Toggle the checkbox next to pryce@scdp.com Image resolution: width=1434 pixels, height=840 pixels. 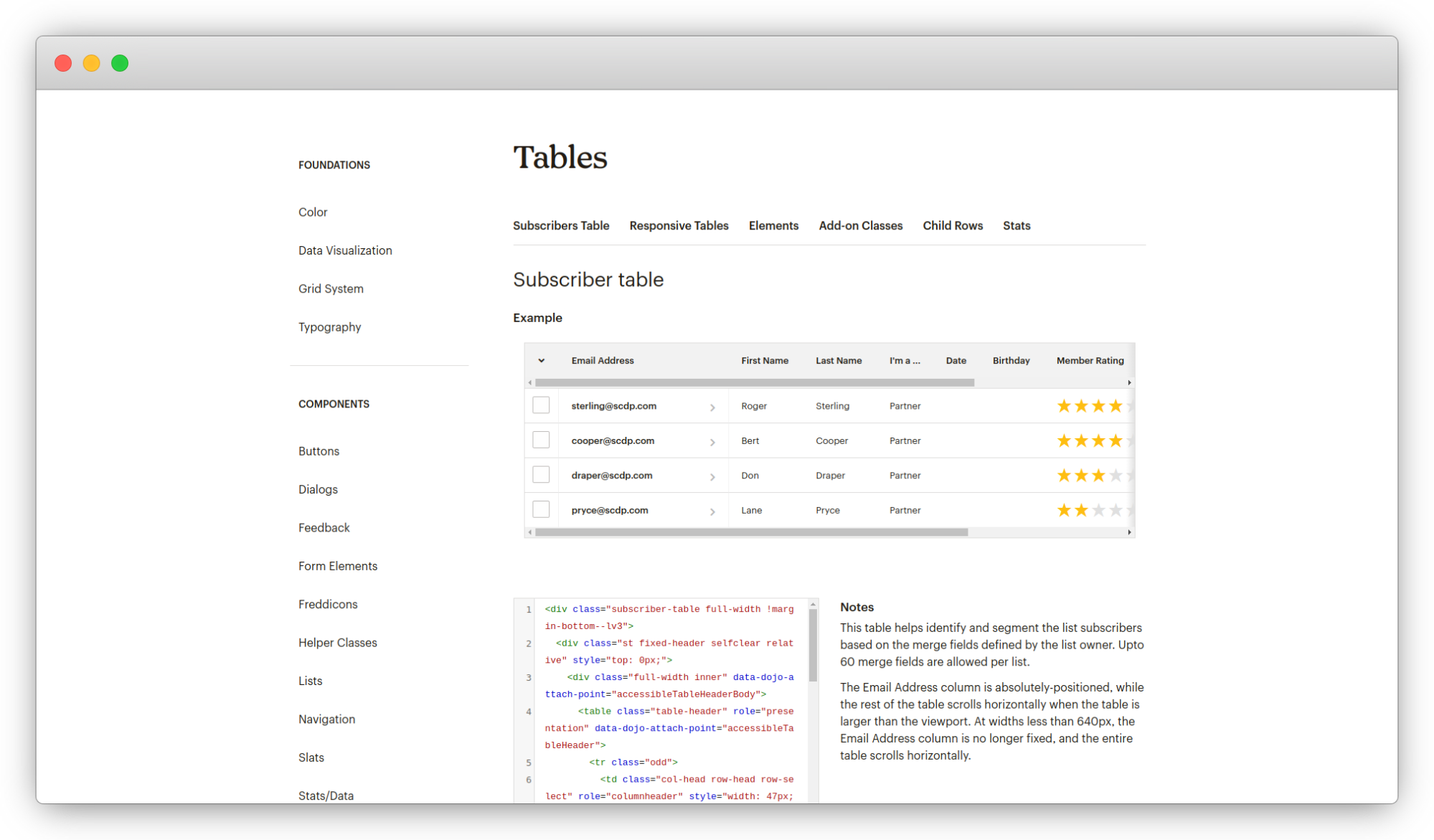[541, 509]
